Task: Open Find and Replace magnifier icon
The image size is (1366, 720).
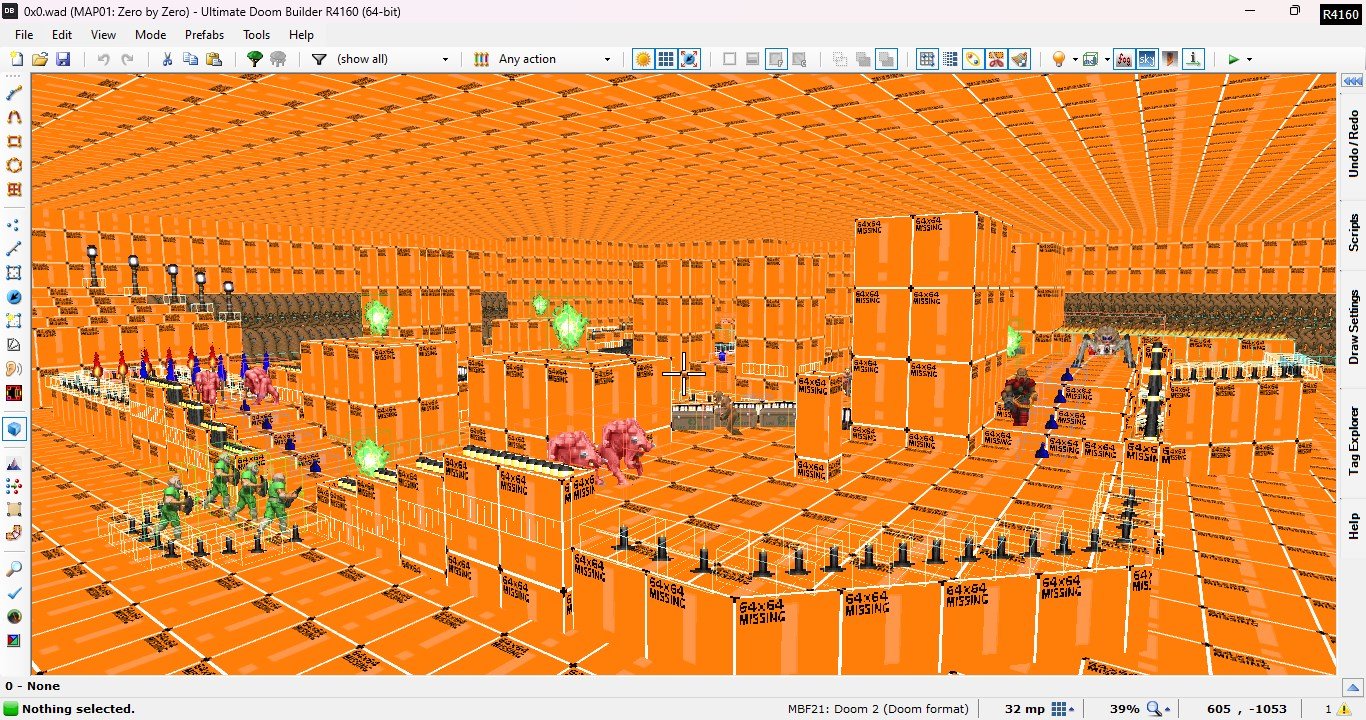Action: [x=14, y=568]
